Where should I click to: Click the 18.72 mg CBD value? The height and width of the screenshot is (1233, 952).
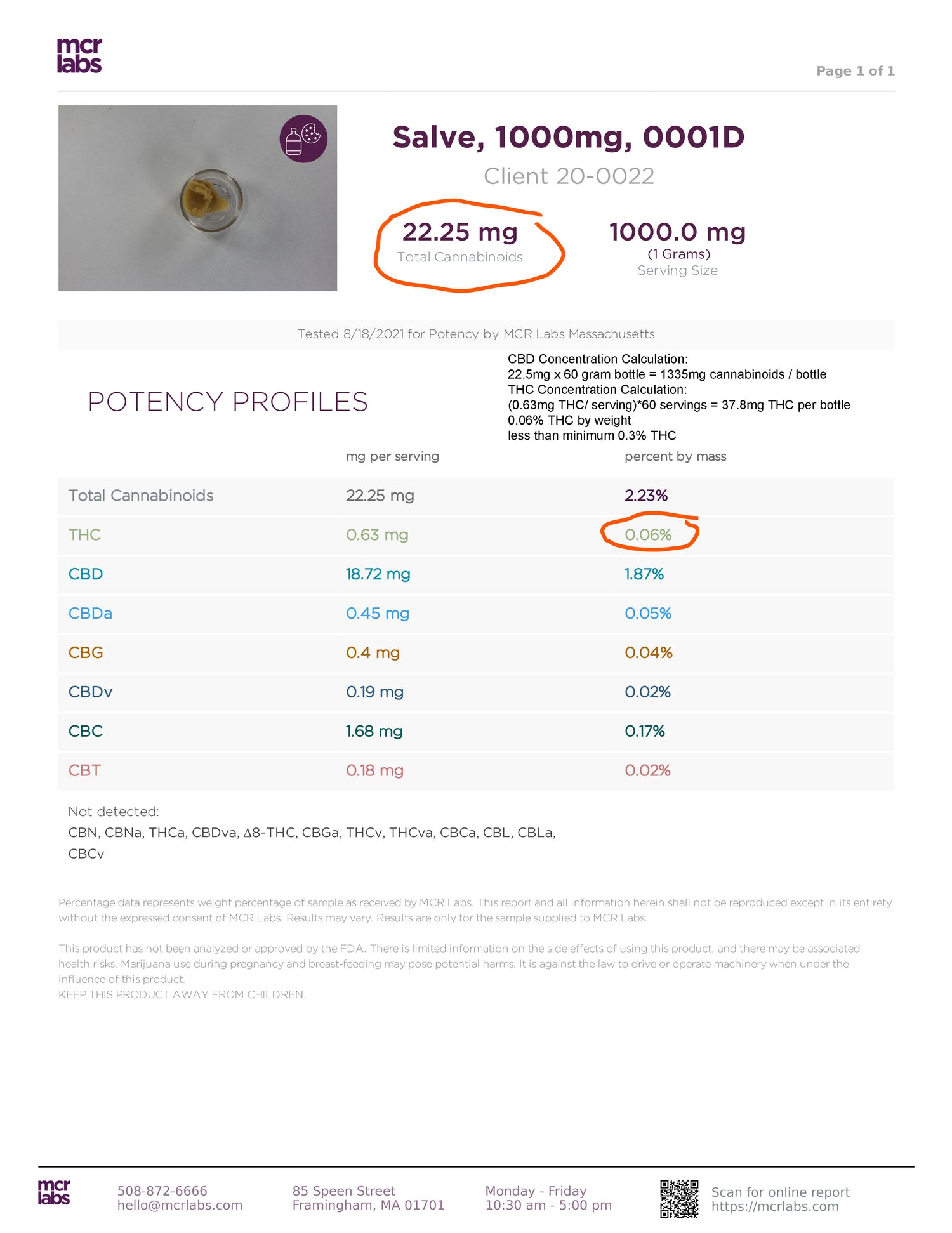378,574
